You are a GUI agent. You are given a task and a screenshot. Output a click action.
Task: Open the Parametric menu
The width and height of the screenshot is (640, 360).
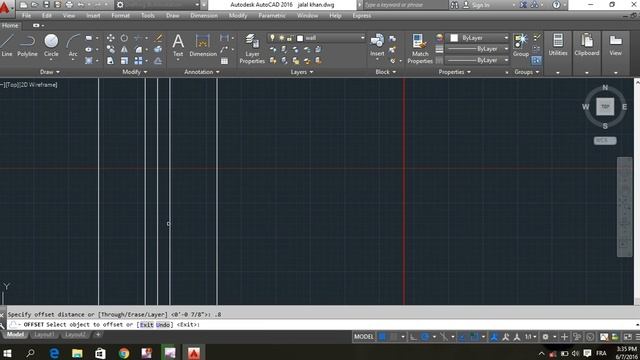(272, 16)
